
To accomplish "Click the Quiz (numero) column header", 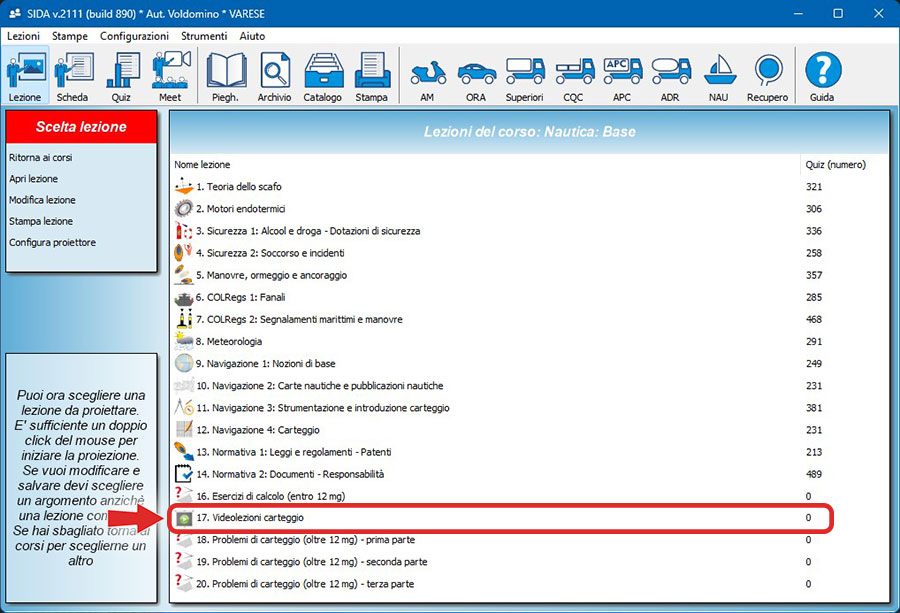I will click(x=835, y=165).
